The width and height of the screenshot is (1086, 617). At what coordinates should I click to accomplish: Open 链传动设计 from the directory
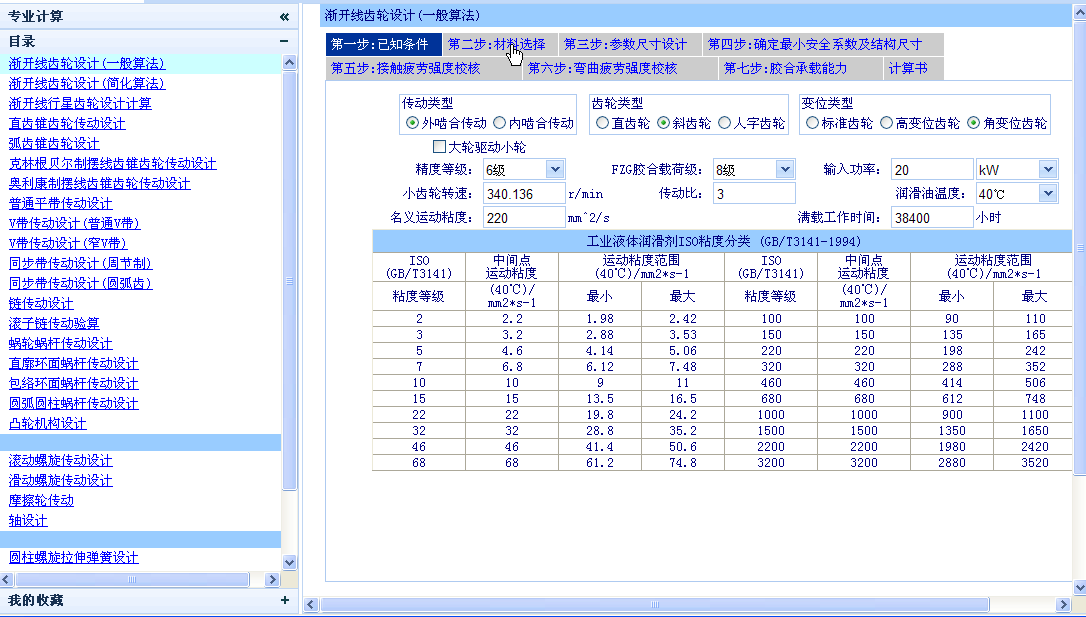tap(41, 303)
